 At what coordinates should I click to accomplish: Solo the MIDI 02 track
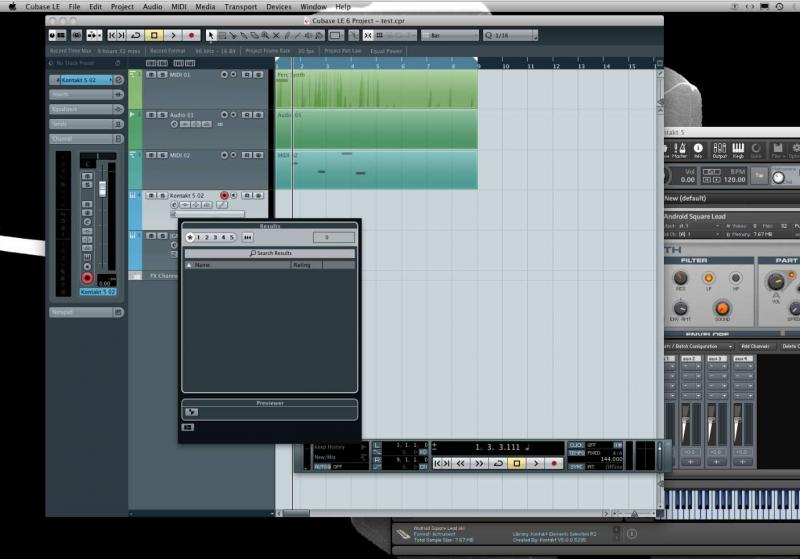(162, 155)
